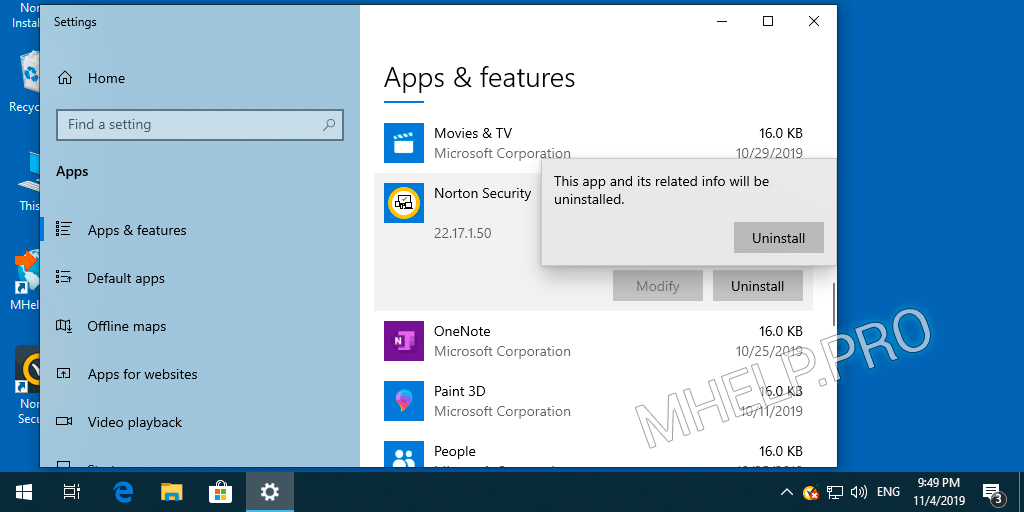Click the OneNote app icon

point(404,341)
